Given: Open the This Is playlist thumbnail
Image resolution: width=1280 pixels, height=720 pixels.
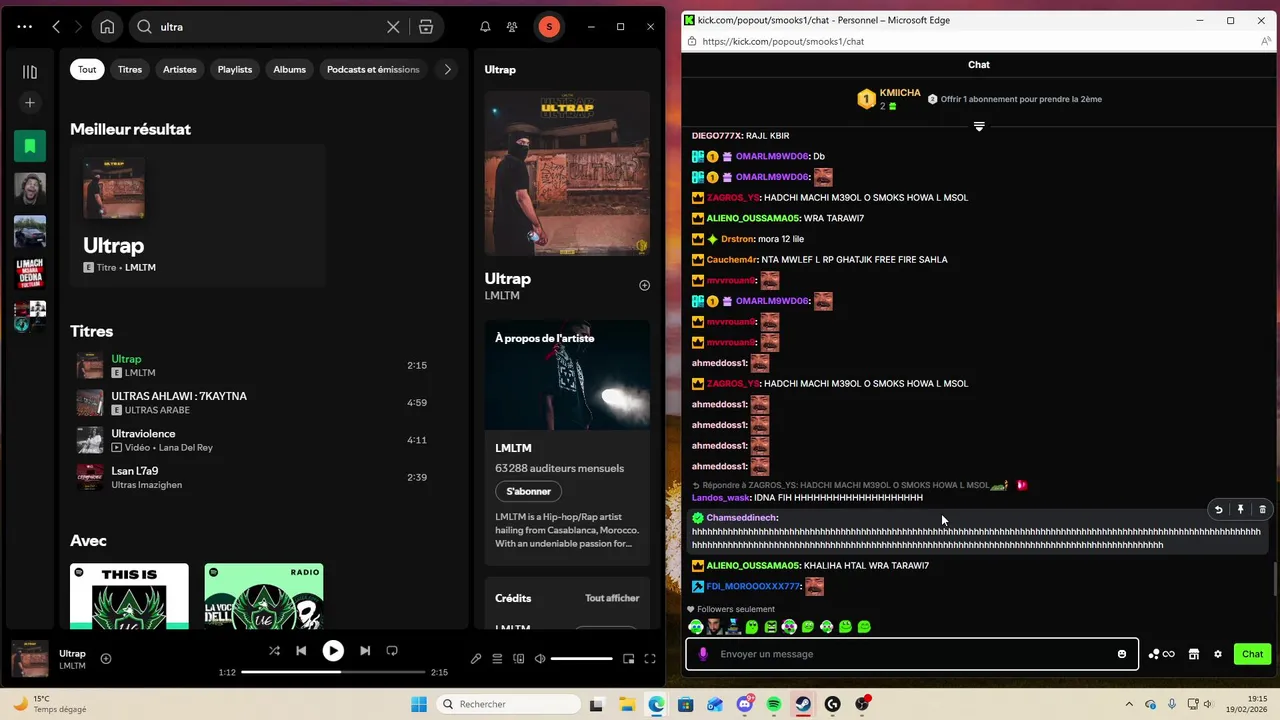Looking at the screenshot, I should (x=129, y=596).
